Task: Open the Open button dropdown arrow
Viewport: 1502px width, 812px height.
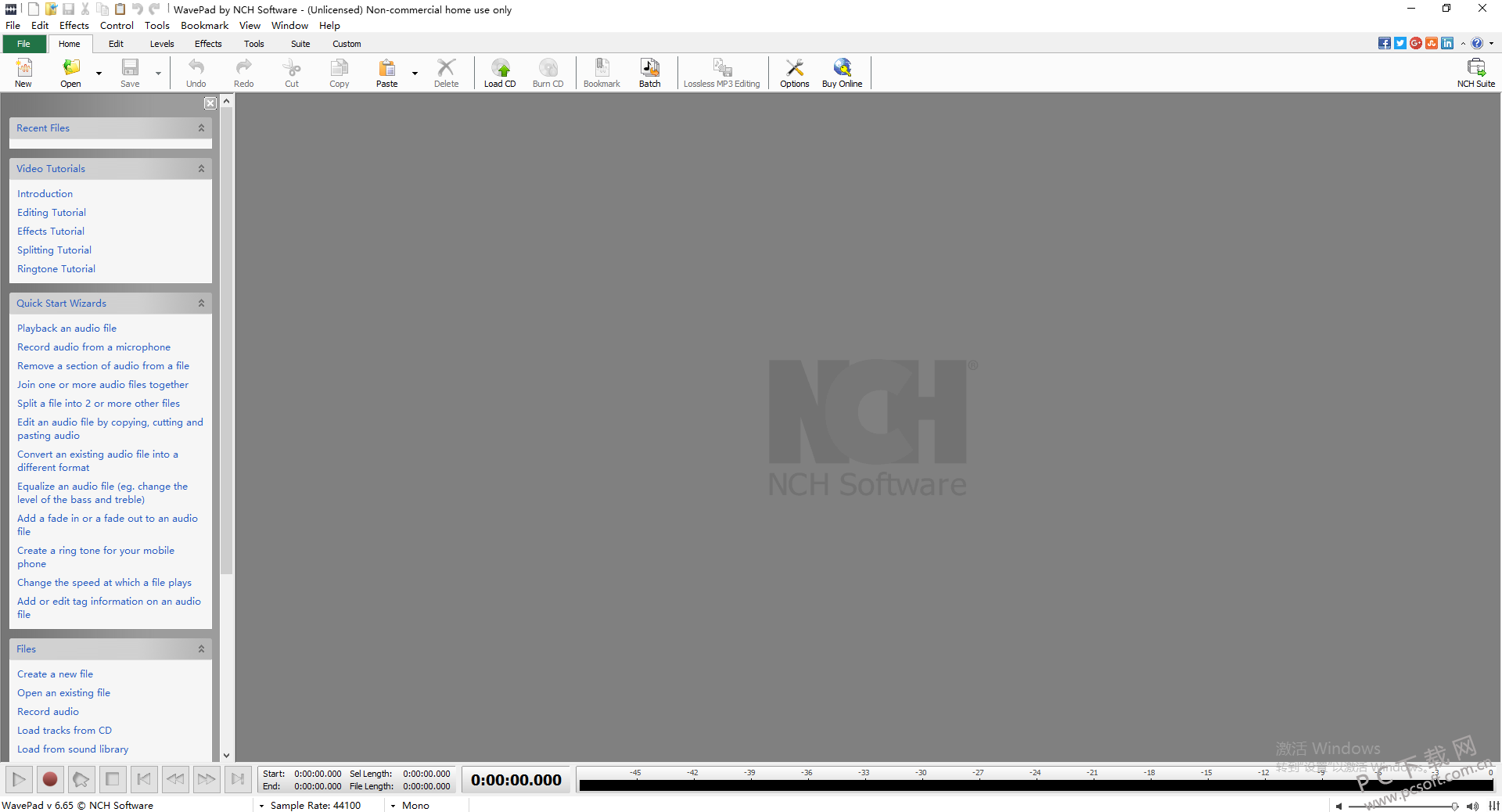Action: 99,74
